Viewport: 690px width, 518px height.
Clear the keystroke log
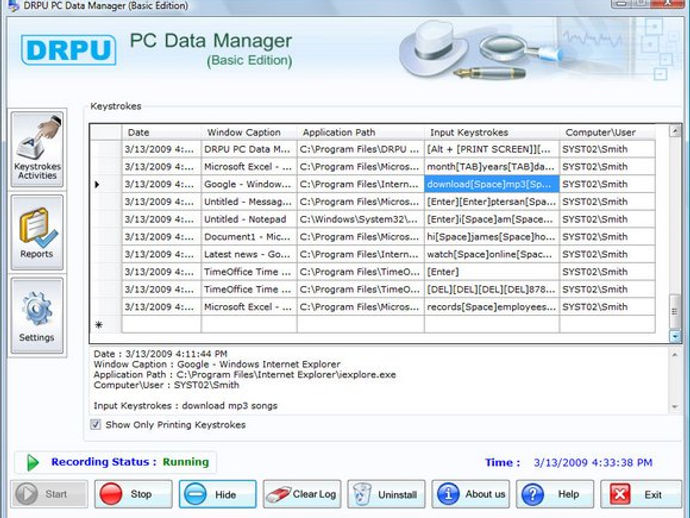pyautogui.click(x=302, y=494)
